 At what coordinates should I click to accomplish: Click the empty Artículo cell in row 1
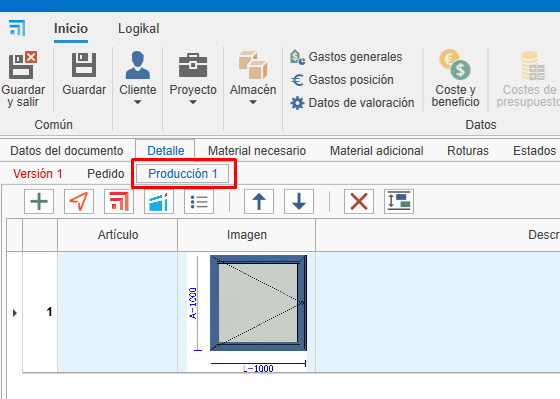[x=118, y=312]
